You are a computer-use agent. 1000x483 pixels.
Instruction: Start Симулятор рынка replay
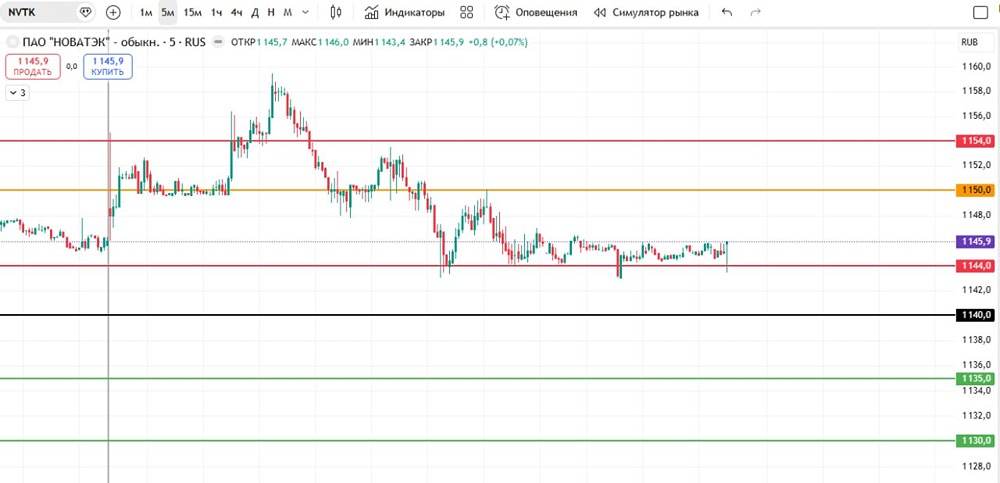point(645,12)
